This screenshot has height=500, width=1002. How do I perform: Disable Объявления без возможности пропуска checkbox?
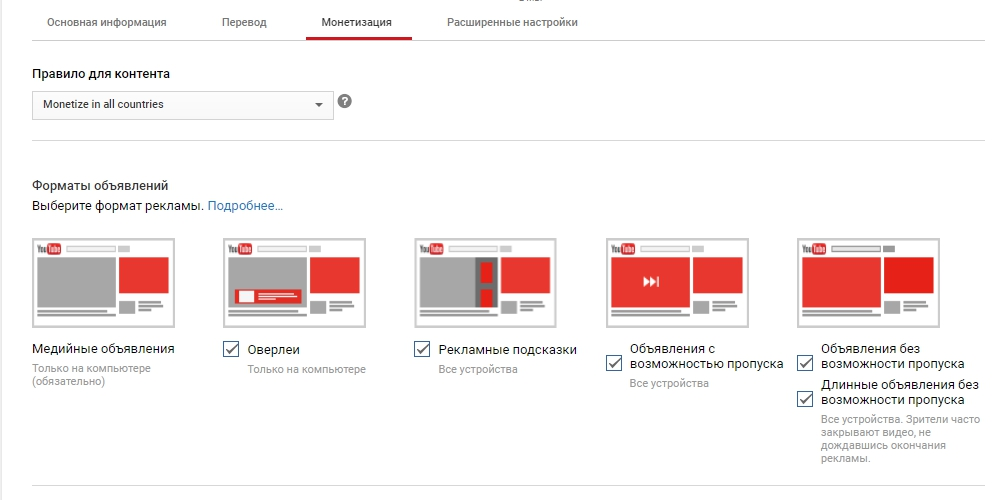tap(805, 363)
